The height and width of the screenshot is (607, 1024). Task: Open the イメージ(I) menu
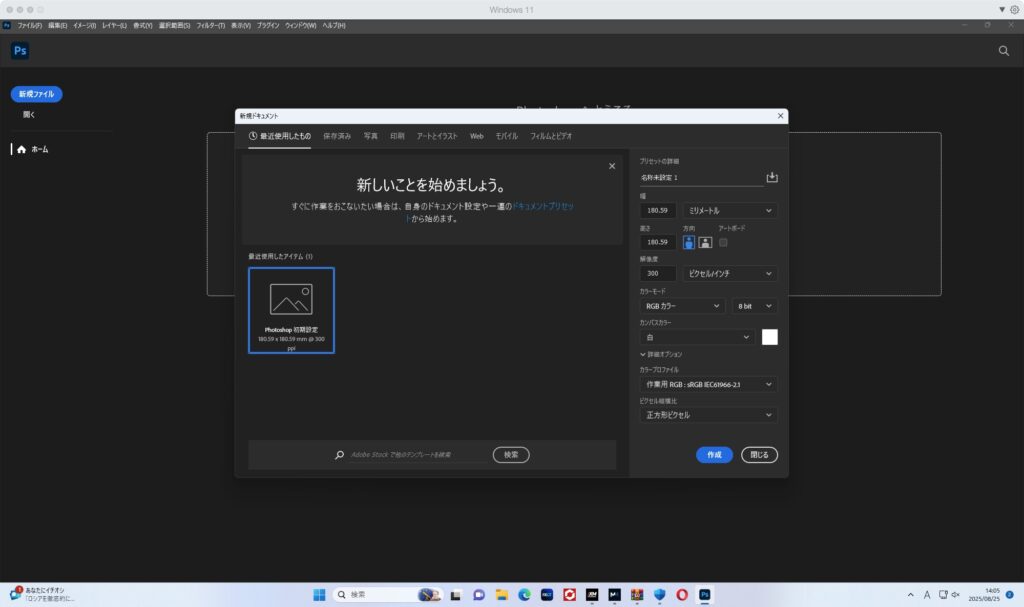84,25
